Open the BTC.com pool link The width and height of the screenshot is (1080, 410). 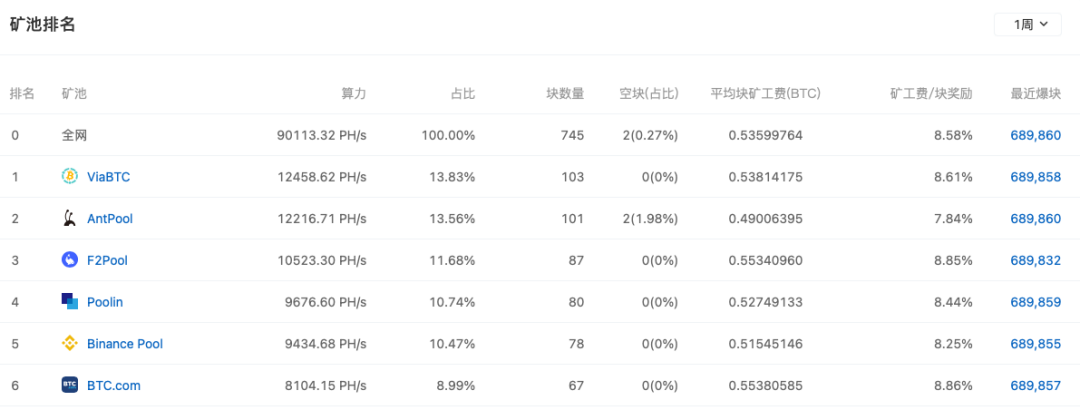(114, 385)
